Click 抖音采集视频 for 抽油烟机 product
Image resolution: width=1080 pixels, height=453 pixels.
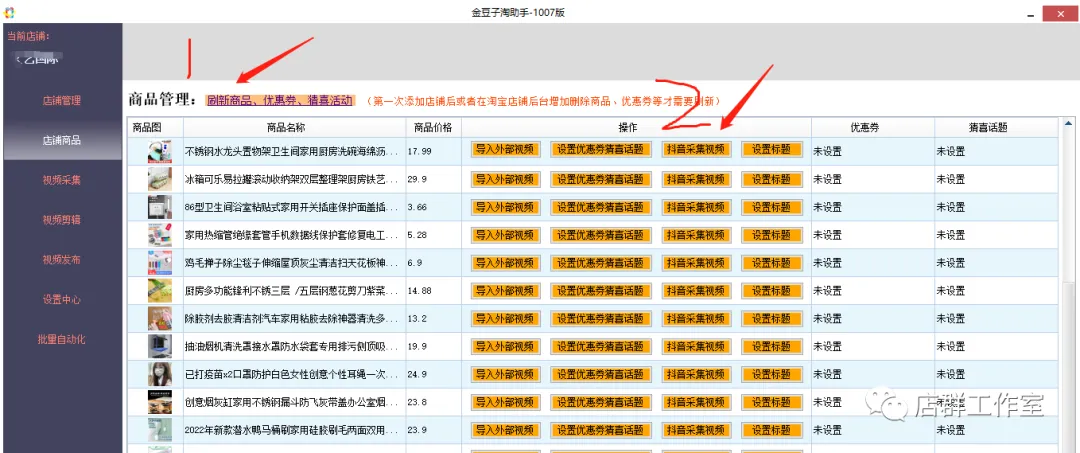696,346
